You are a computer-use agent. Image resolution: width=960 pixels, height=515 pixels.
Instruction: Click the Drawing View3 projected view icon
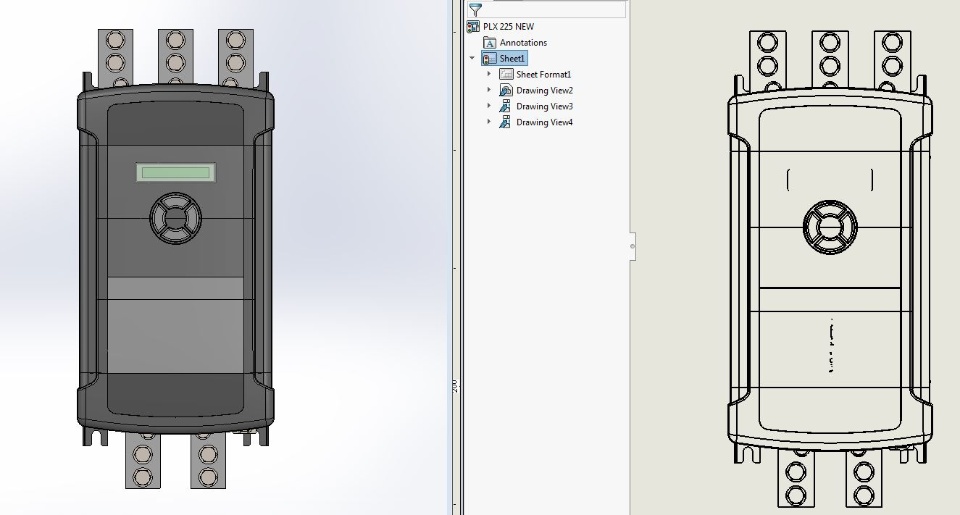coord(506,106)
